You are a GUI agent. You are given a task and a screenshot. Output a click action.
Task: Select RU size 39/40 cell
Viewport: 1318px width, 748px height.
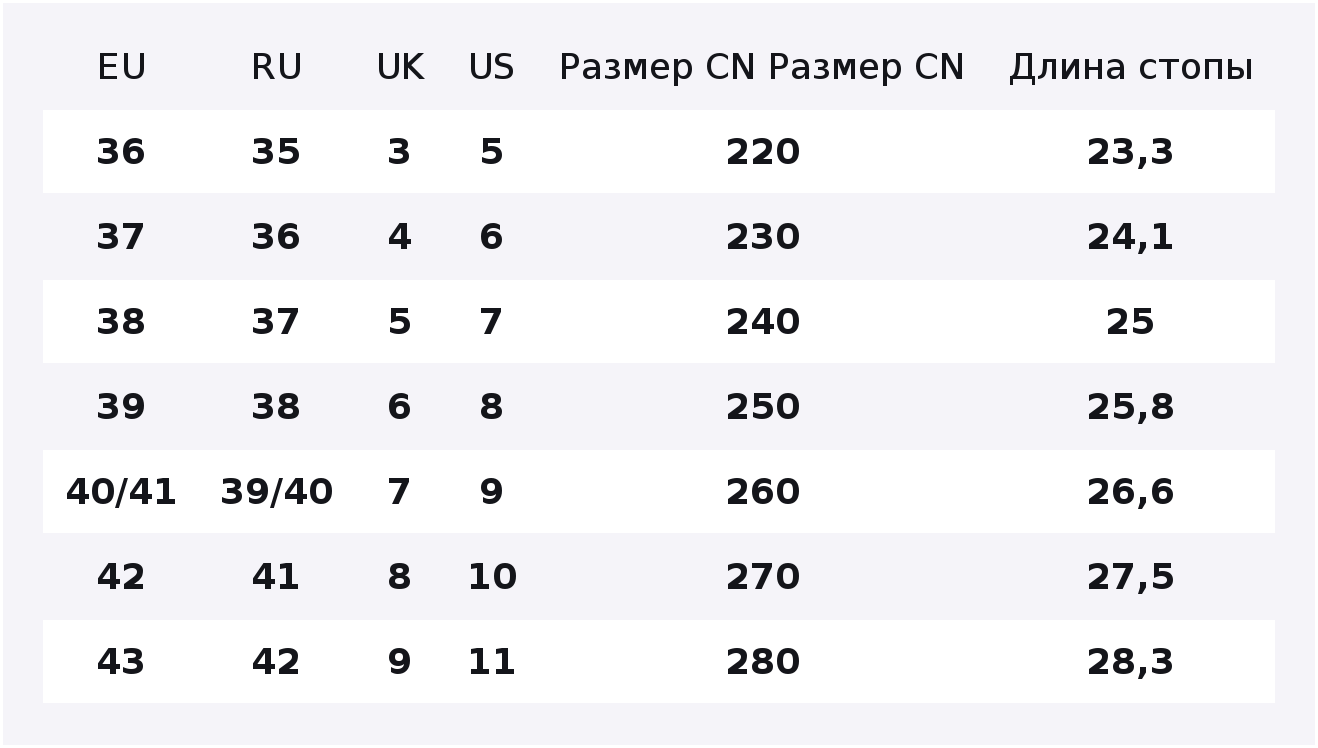pos(276,492)
